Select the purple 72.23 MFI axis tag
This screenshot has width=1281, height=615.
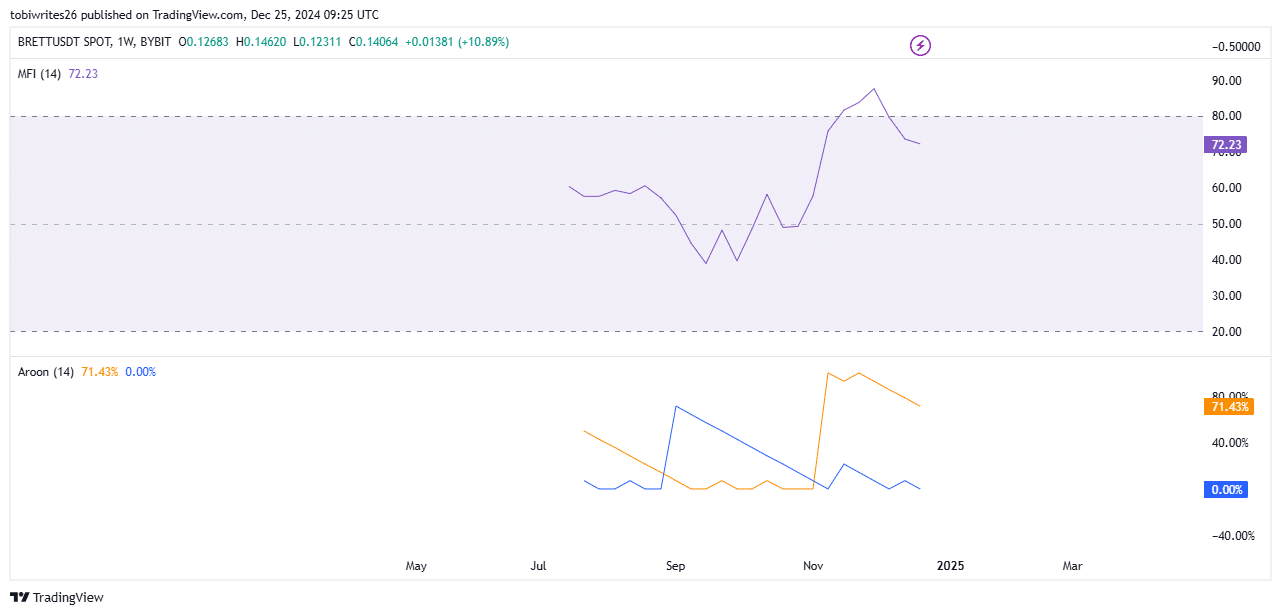[1226, 145]
